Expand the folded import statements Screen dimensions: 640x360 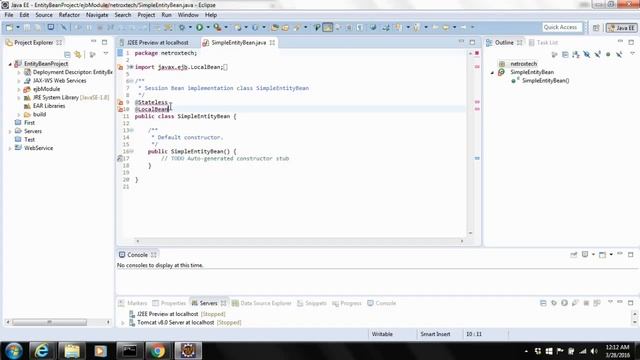131,67
